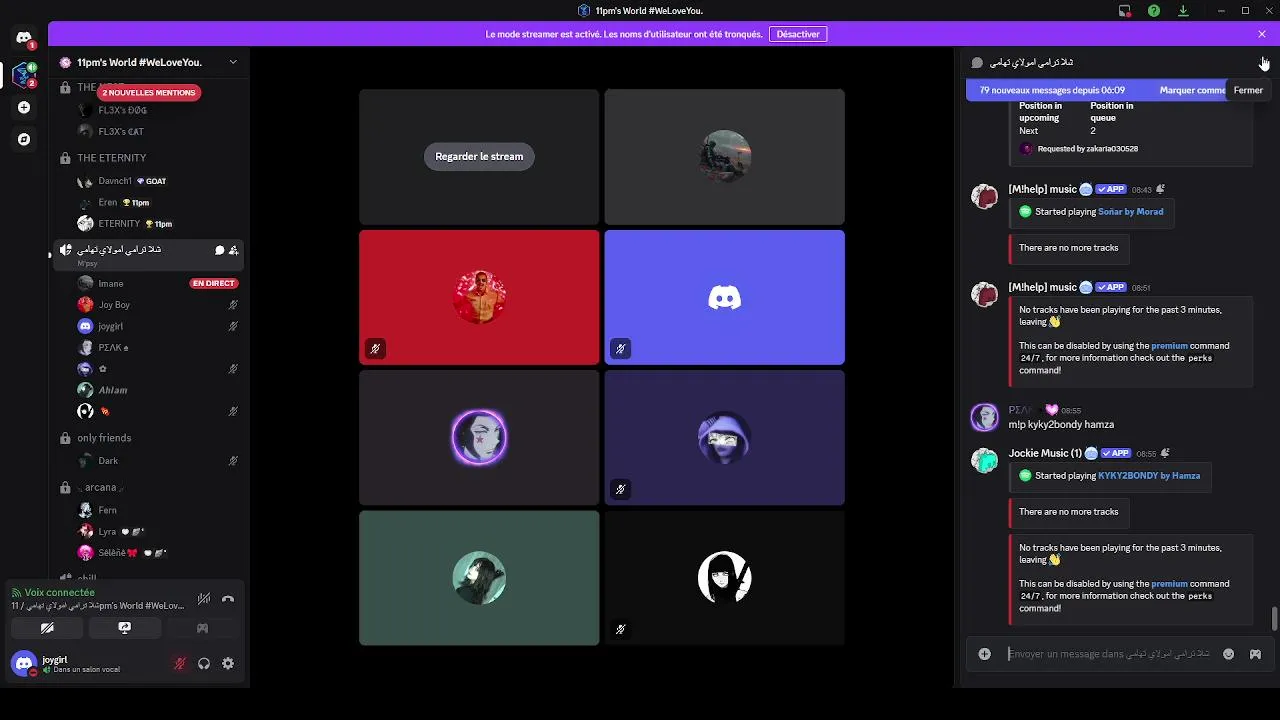Click the 79 nouveaux messages bar
The width and height of the screenshot is (1280, 720).
point(1052,90)
